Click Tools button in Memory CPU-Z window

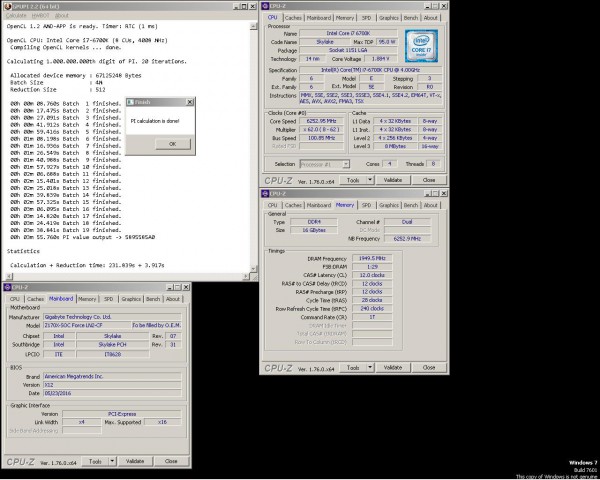tap(353, 367)
